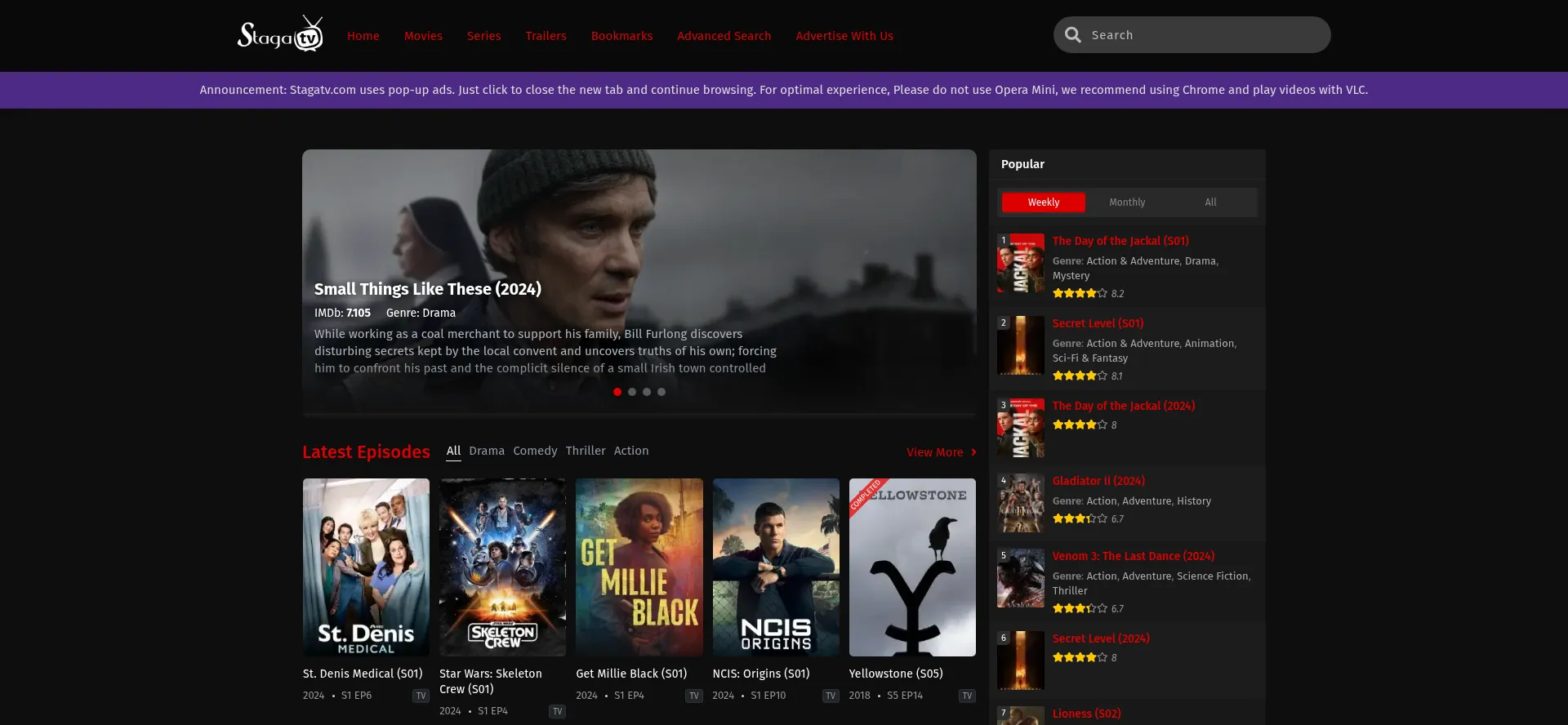The width and height of the screenshot is (1568, 725).
Task: Click star rating of The Day of the Jackal (2024)
Action: 1080,425
